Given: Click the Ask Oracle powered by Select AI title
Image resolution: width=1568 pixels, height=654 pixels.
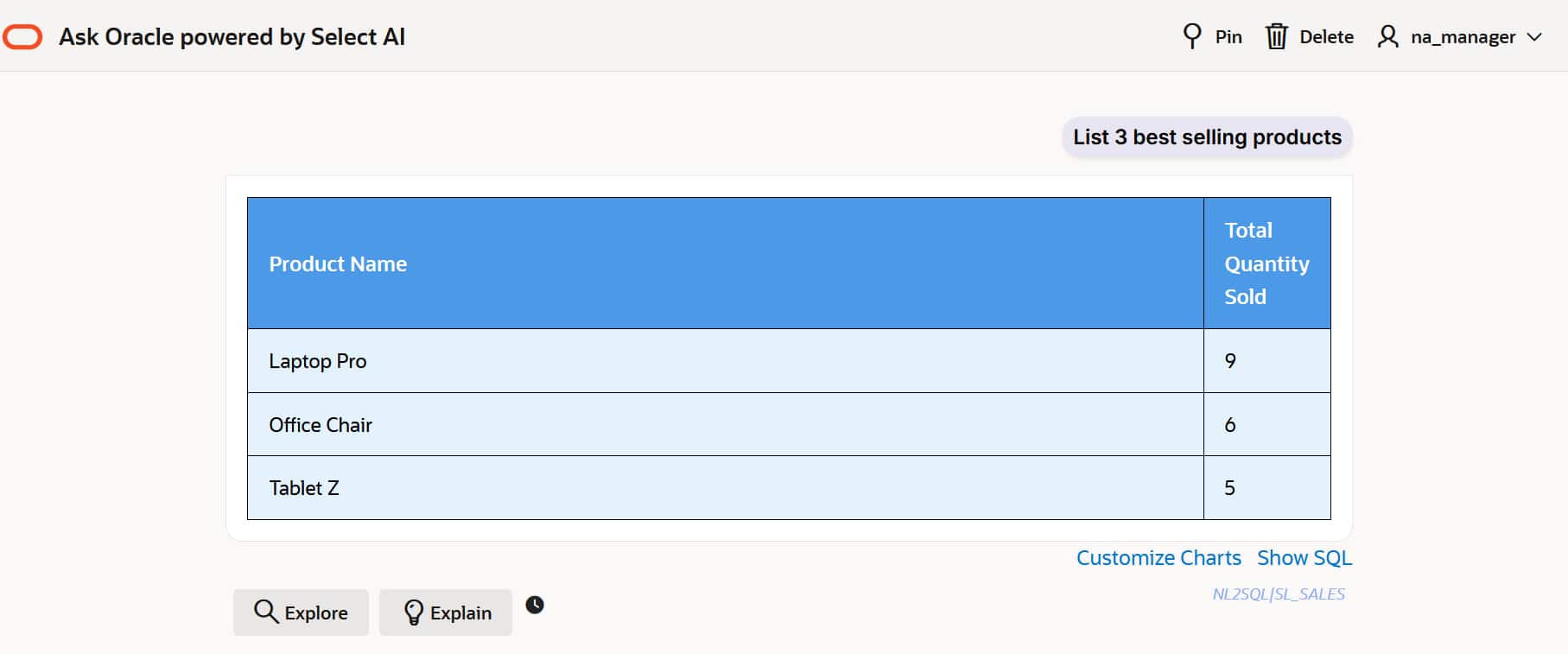Looking at the screenshot, I should pos(232,37).
